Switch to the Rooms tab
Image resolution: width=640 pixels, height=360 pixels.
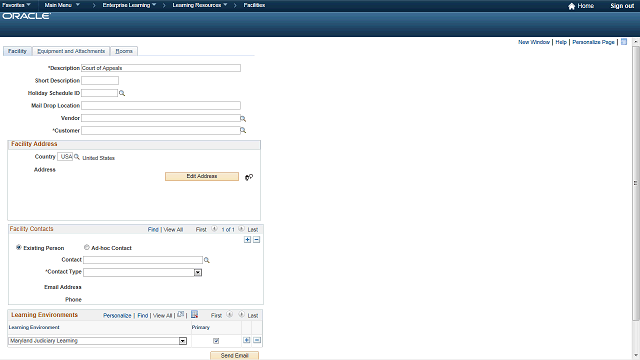(124, 51)
